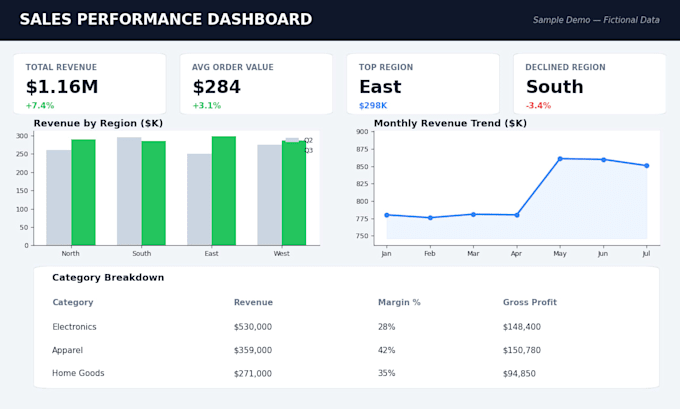Click the South value in Declined Region card
Image resolution: width=680 pixels, height=409 pixels.
tap(555, 87)
